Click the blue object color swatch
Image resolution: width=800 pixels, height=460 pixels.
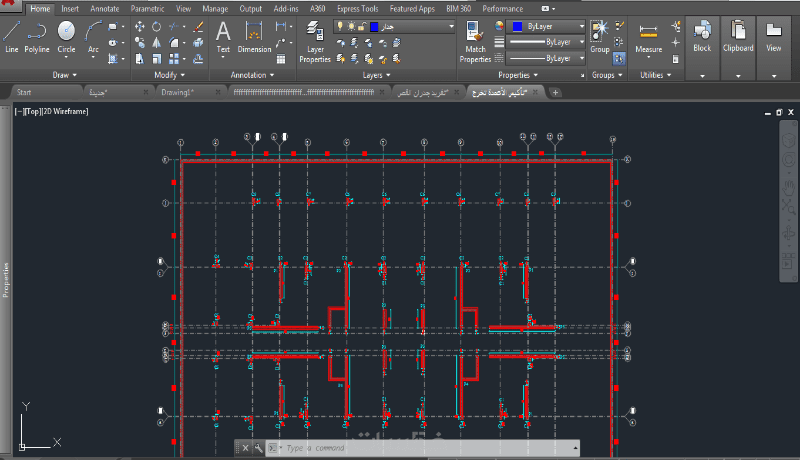pos(517,26)
